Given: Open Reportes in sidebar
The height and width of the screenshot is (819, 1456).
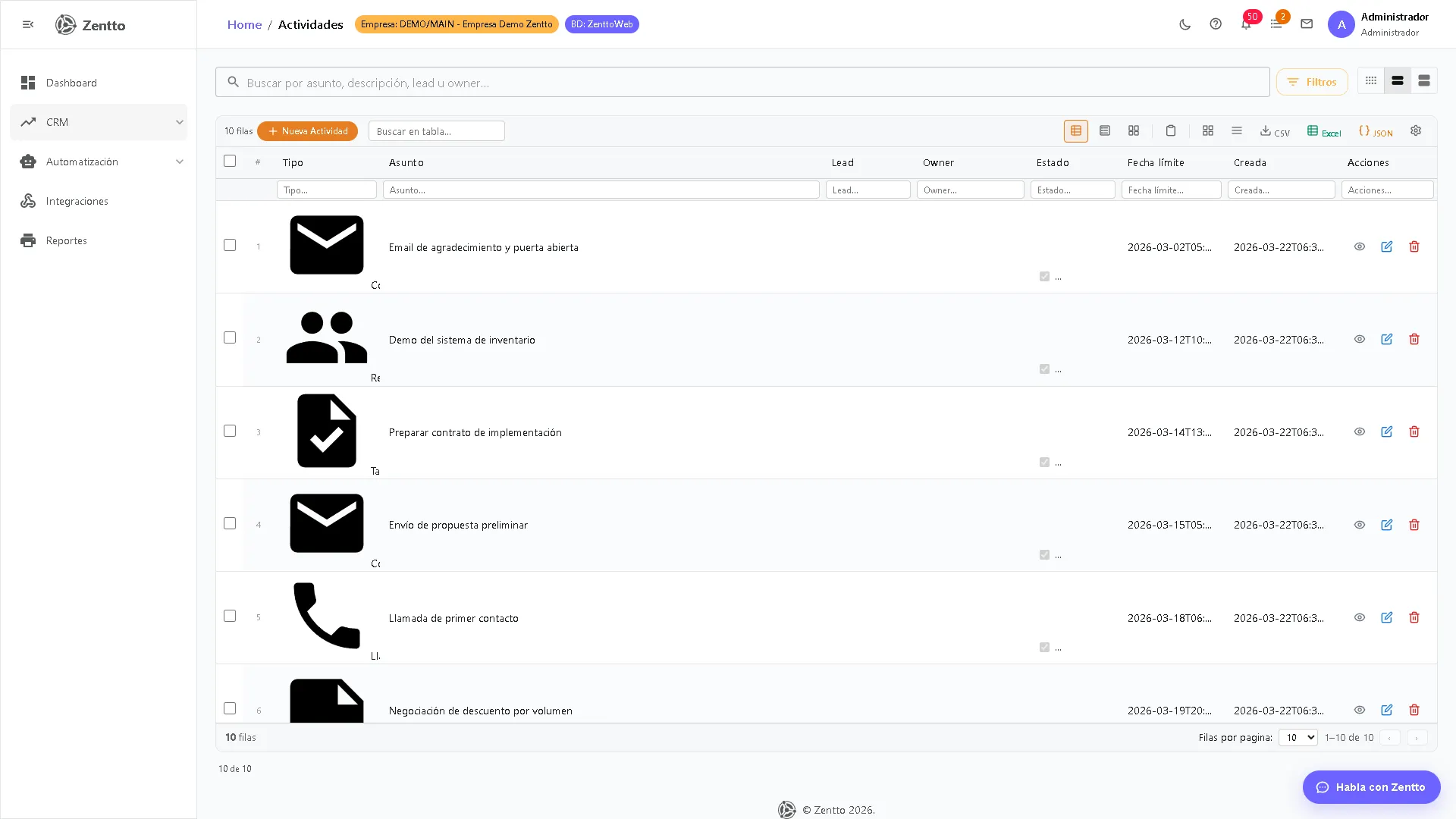Looking at the screenshot, I should (99, 240).
